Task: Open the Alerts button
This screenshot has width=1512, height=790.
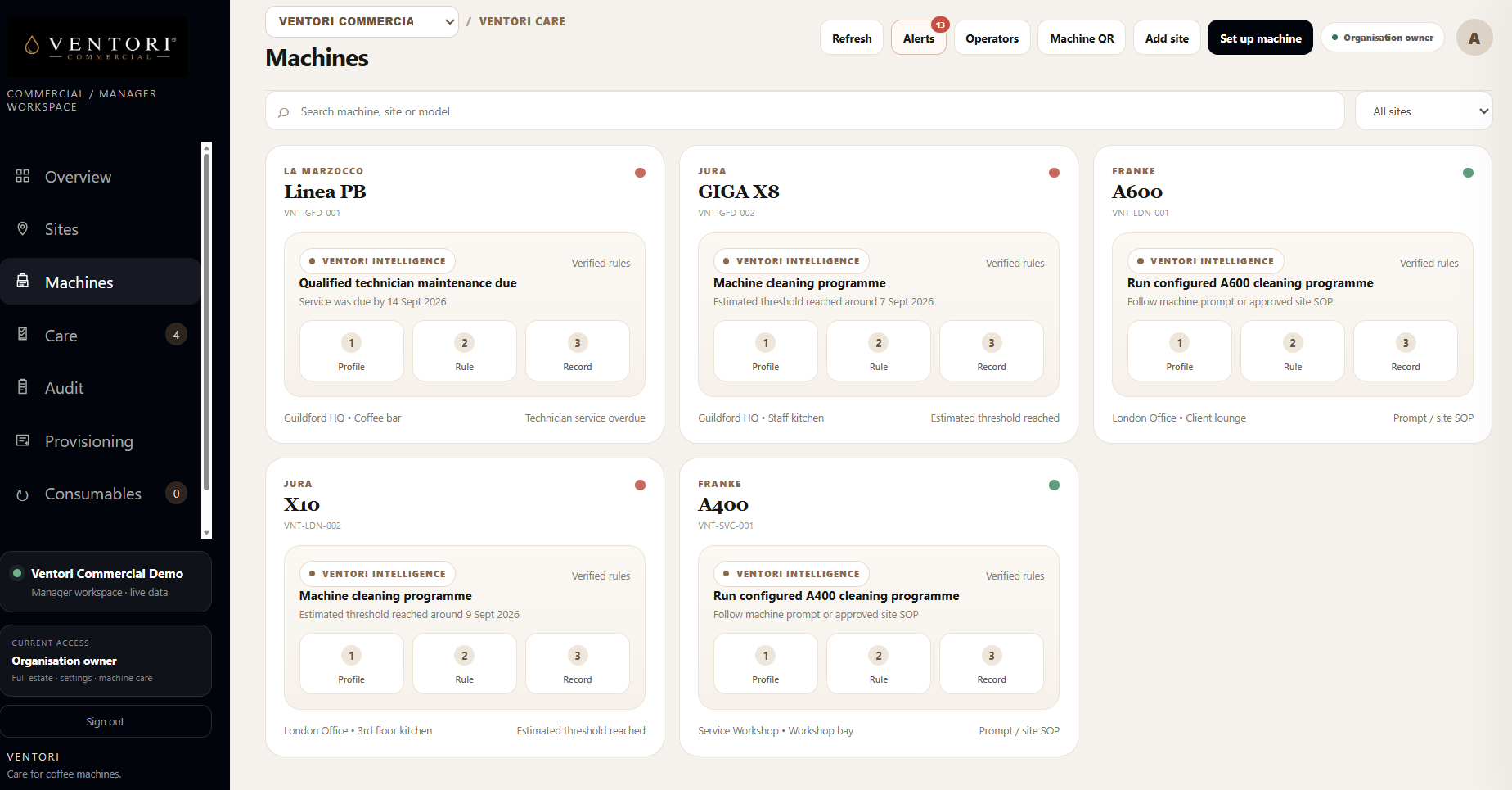Action: (x=919, y=38)
